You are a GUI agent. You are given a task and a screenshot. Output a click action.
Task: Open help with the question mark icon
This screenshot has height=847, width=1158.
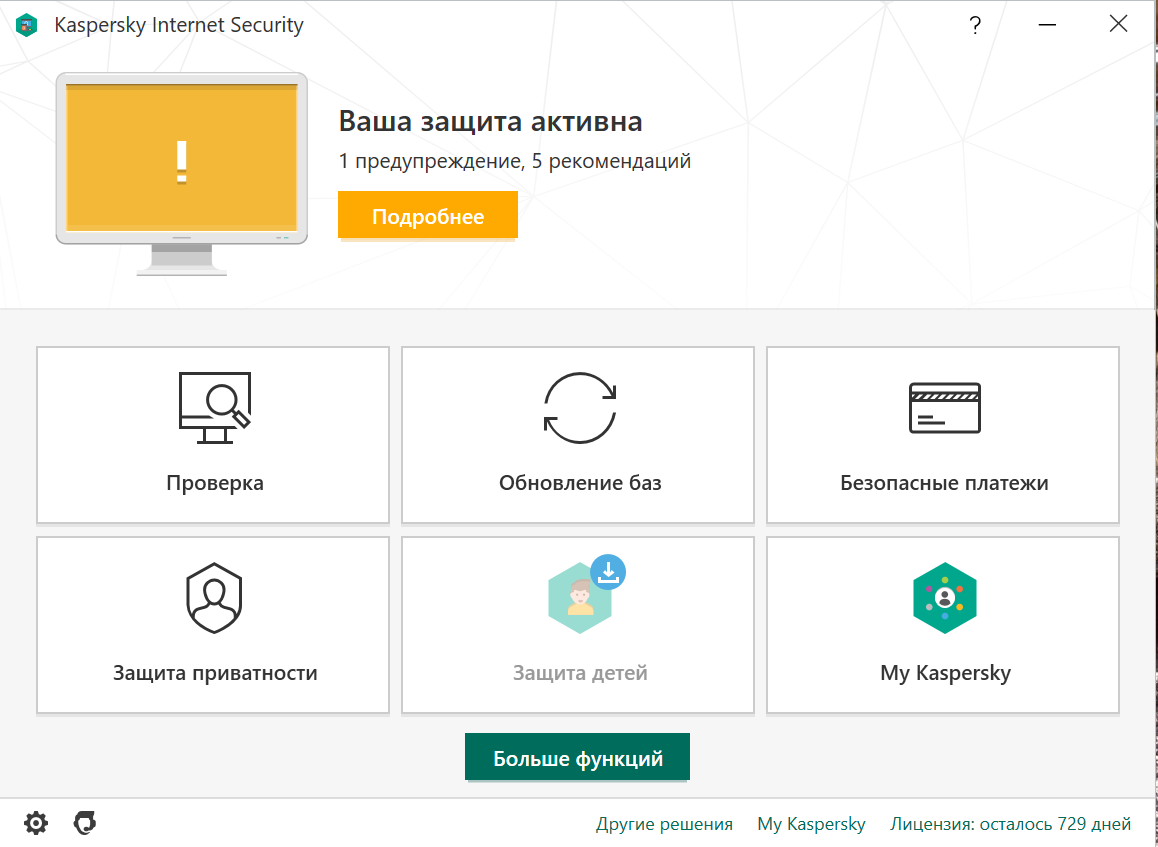click(975, 25)
